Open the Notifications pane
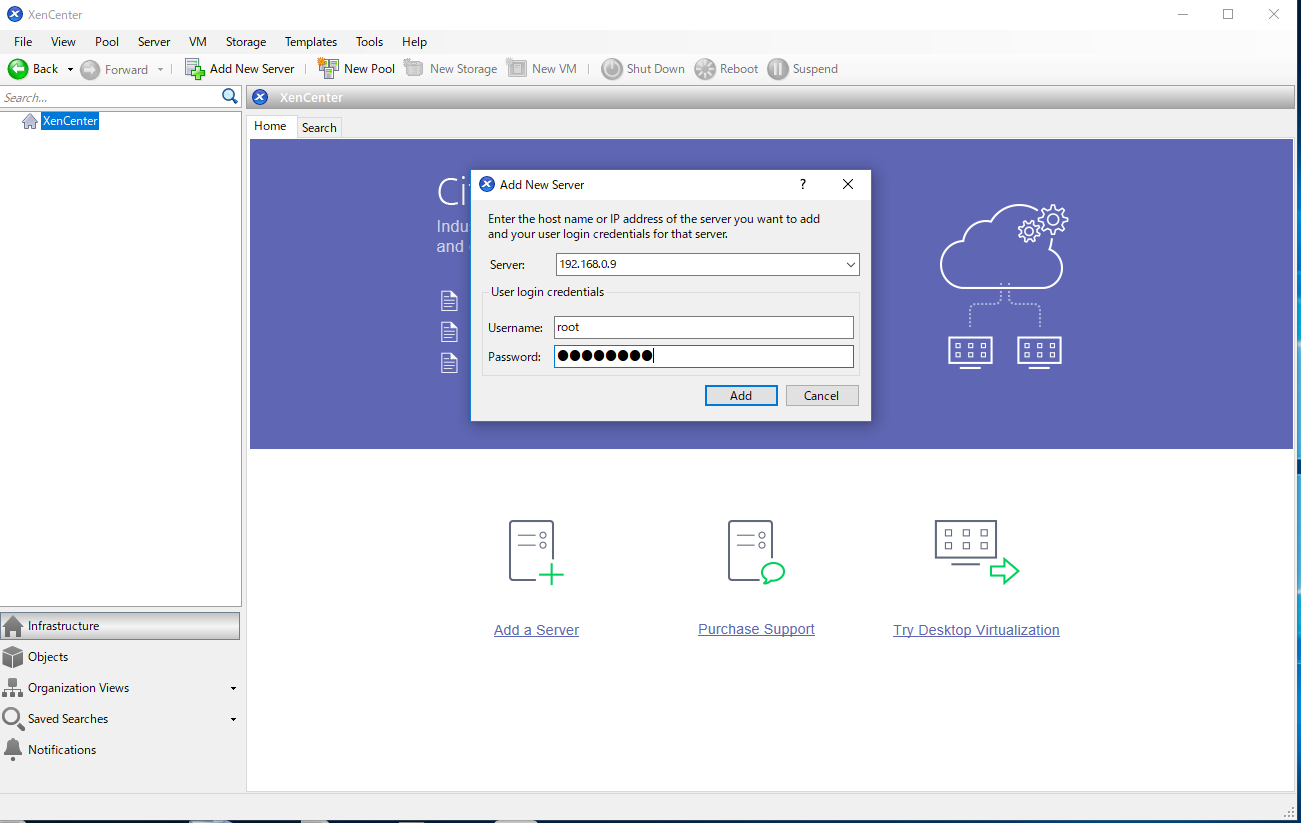1301x823 pixels. point(63,749)
